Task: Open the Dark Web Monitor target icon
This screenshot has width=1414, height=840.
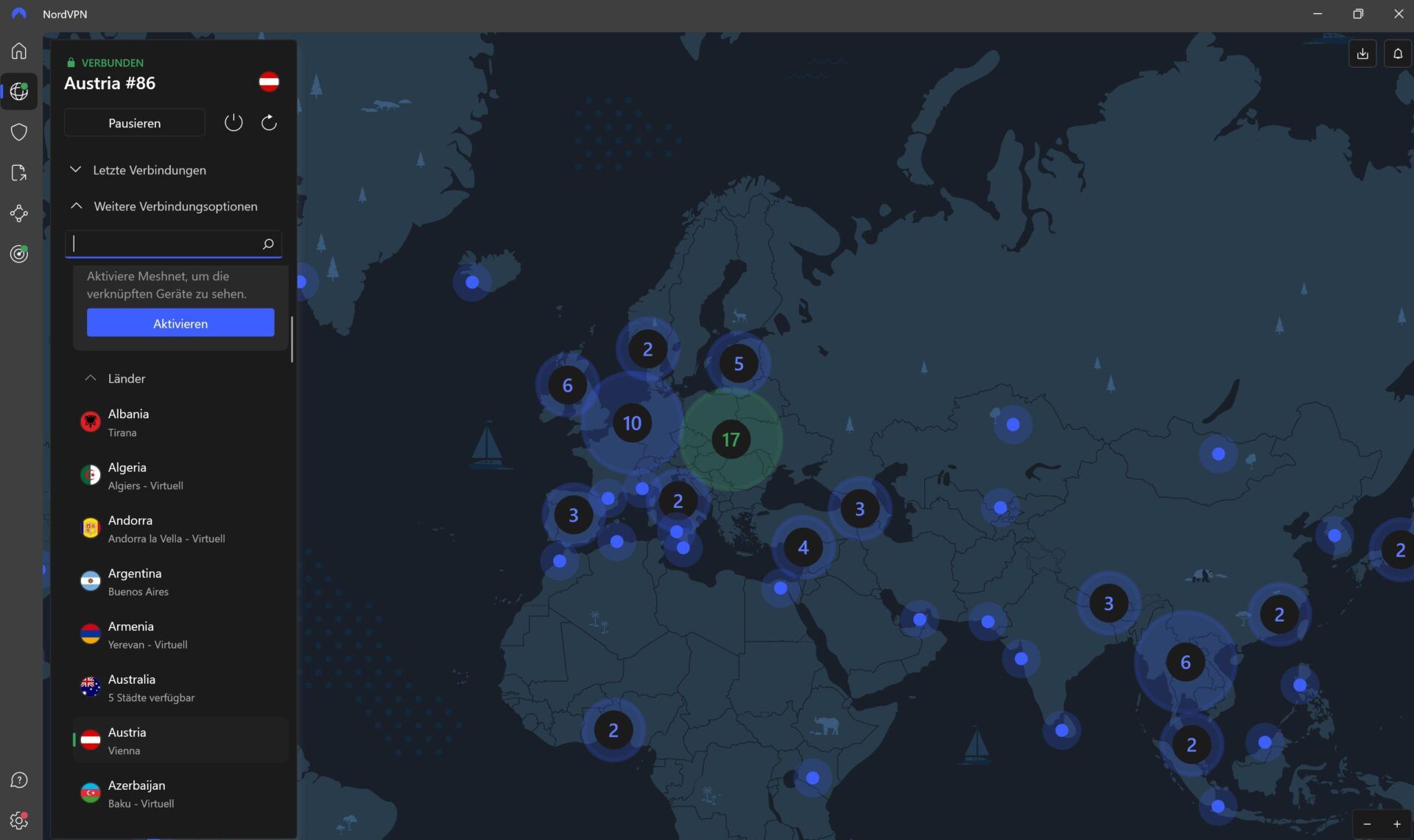Action: [x=19, y=254]
